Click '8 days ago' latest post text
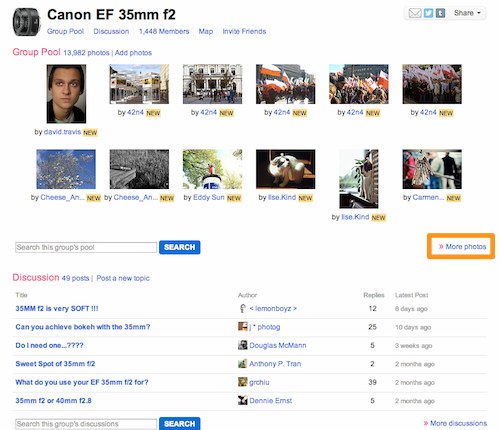Screen dimensions: 500x430 click(x=411, y=309)
